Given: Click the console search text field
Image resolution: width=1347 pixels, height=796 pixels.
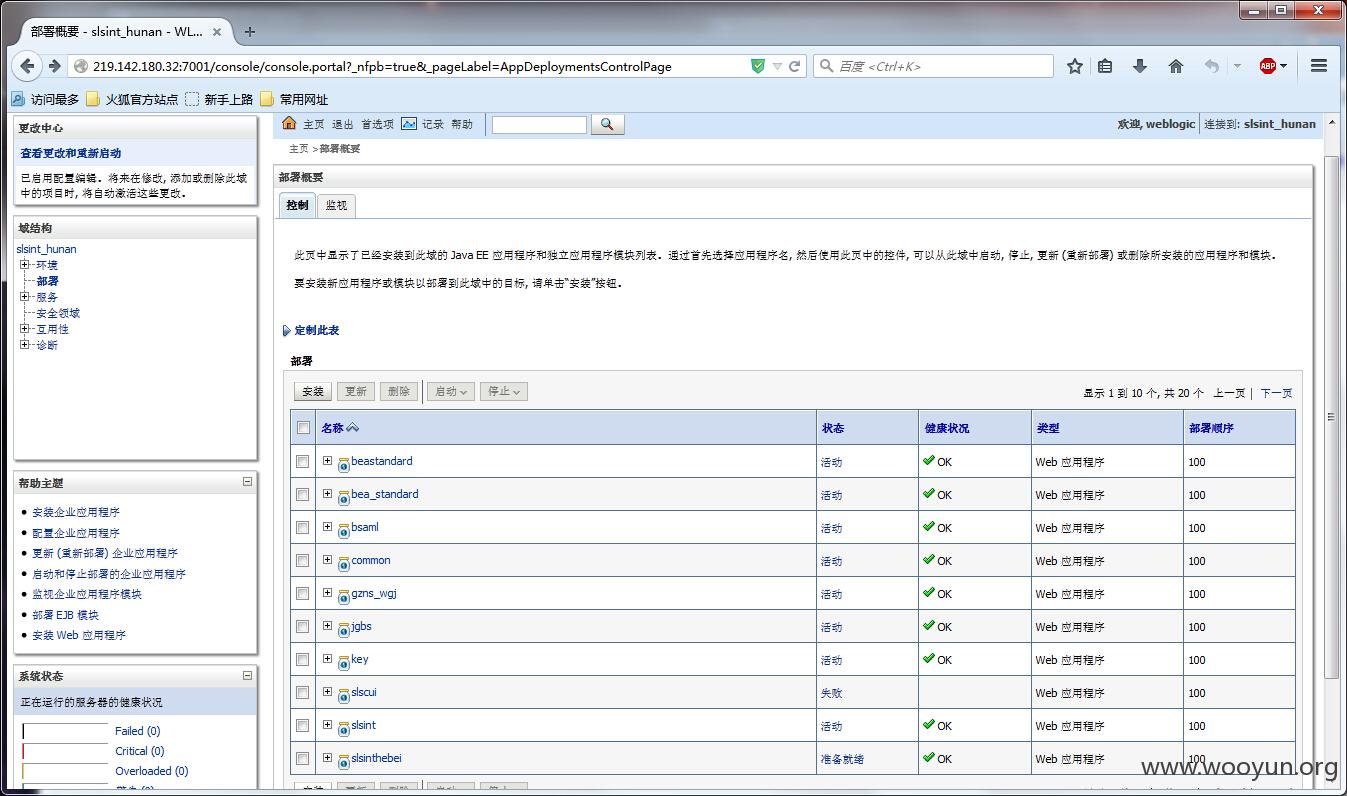Looking at the screenshot, I should [539, 125].
